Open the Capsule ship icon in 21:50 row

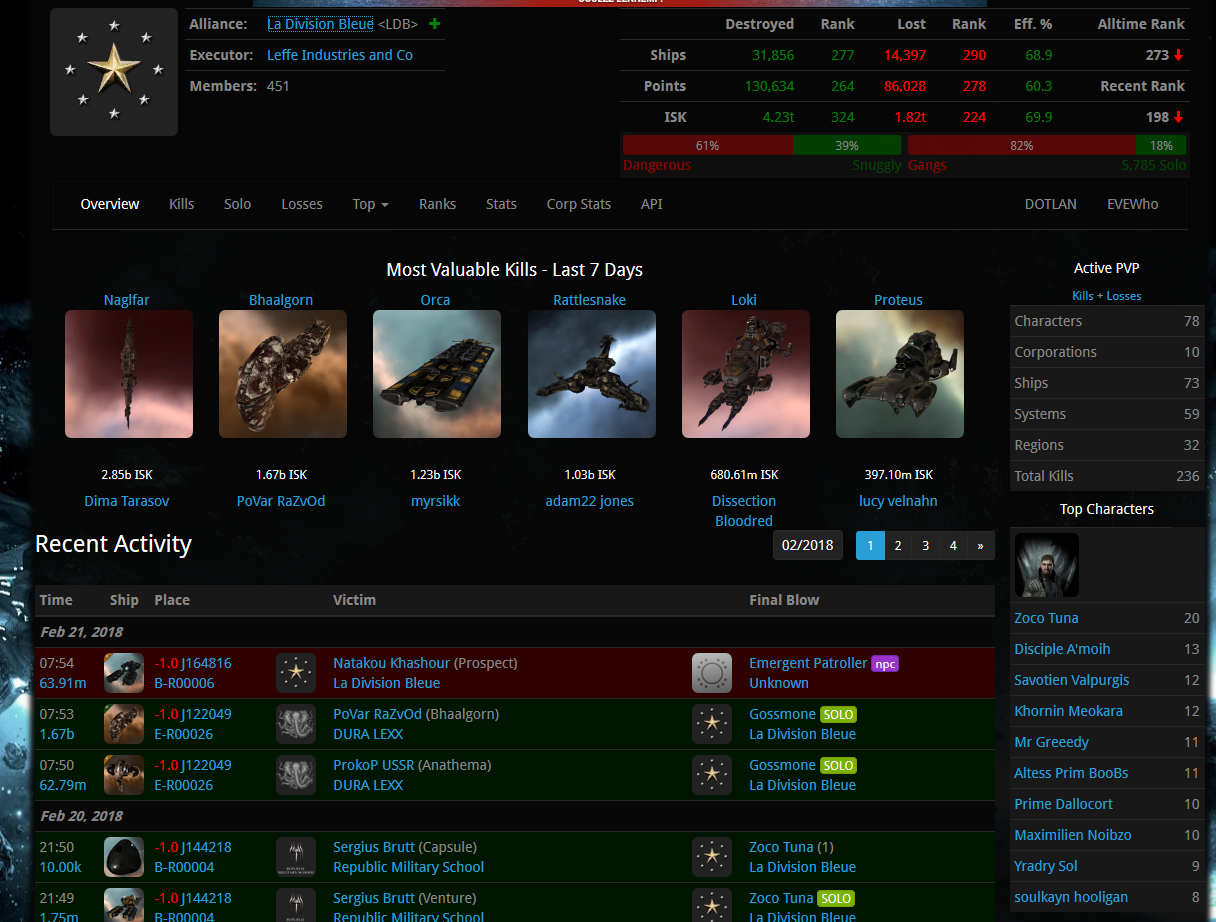[124, 857]
